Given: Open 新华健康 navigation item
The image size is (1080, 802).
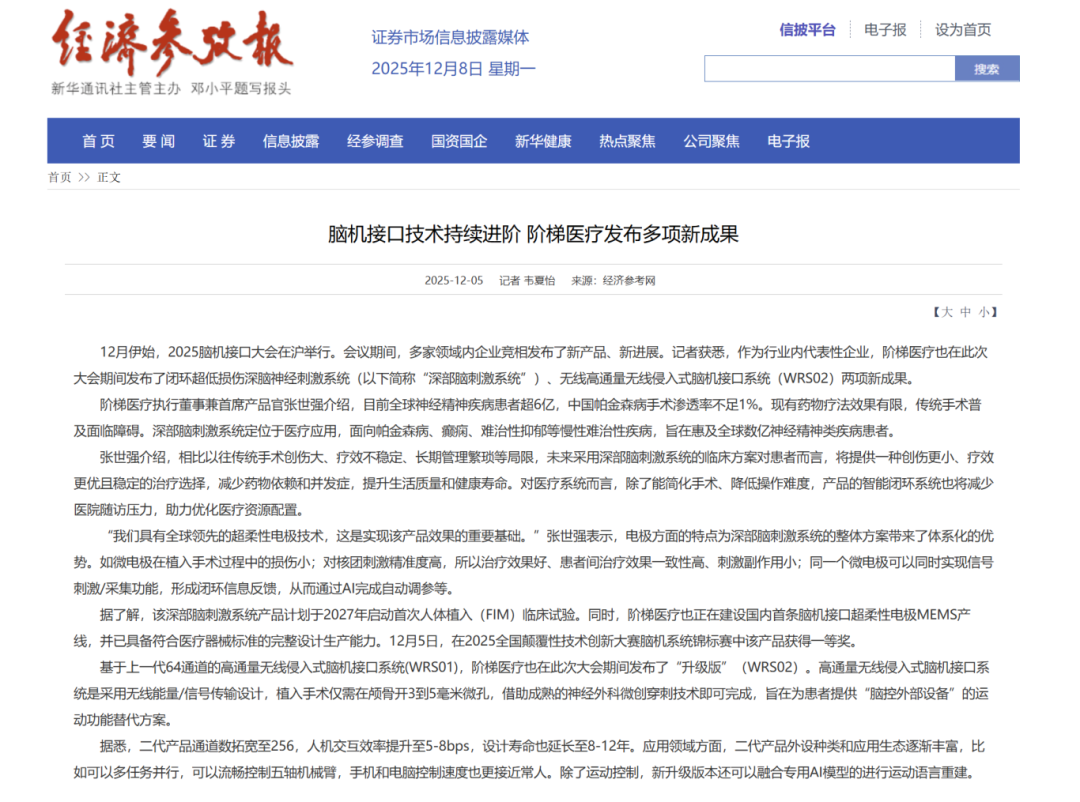Looking at the screenshot, I should [x=543, y=141].
